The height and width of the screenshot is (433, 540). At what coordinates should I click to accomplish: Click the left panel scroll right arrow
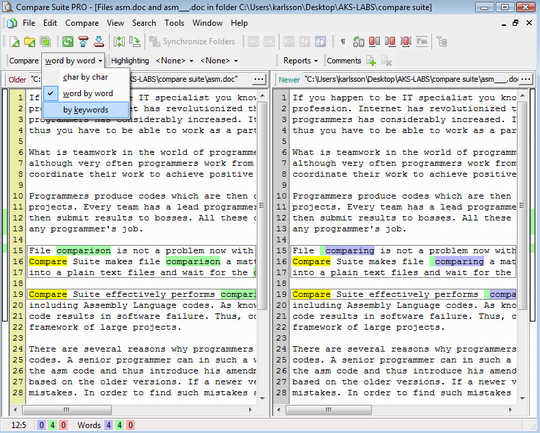pyautogui.click(x=250, y=410)
